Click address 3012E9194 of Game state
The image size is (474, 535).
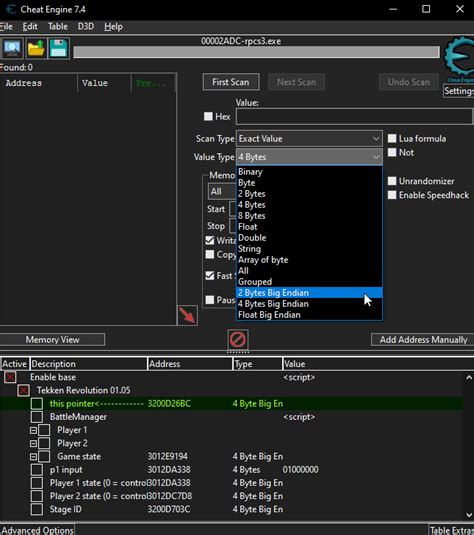coord(168,457)
